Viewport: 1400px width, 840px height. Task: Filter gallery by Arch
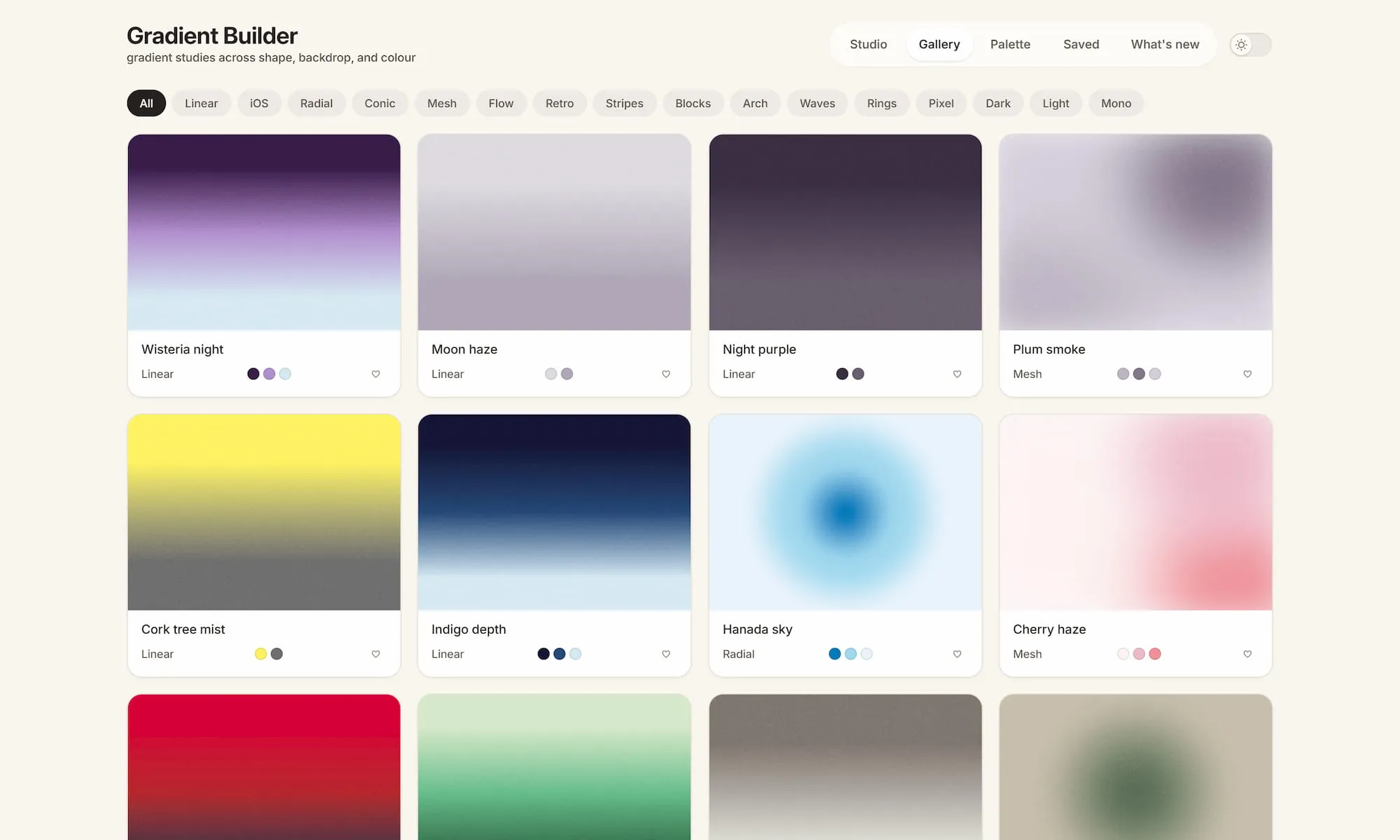[755, 104]
